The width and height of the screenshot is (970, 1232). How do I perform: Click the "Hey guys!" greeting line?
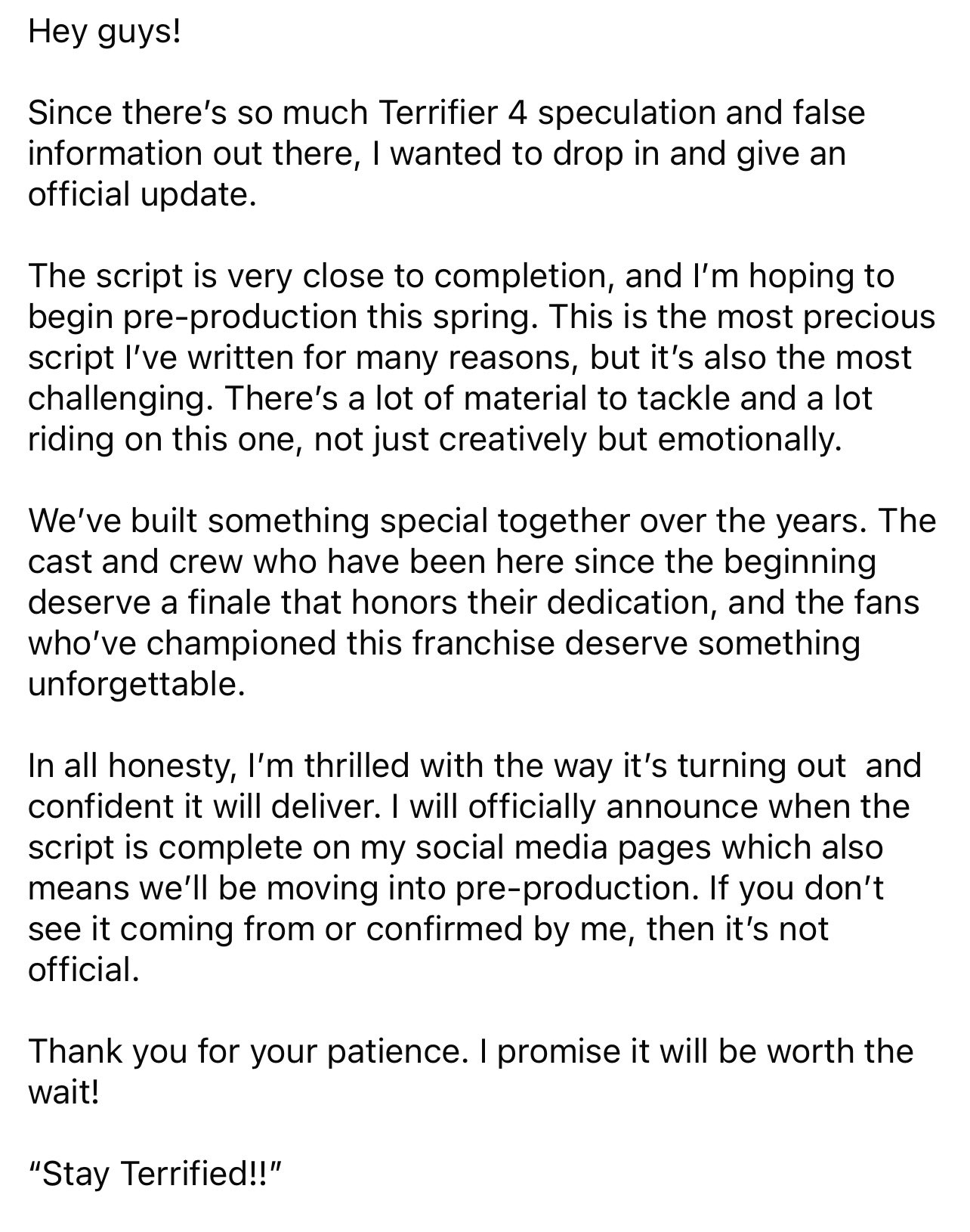(105, 34)
